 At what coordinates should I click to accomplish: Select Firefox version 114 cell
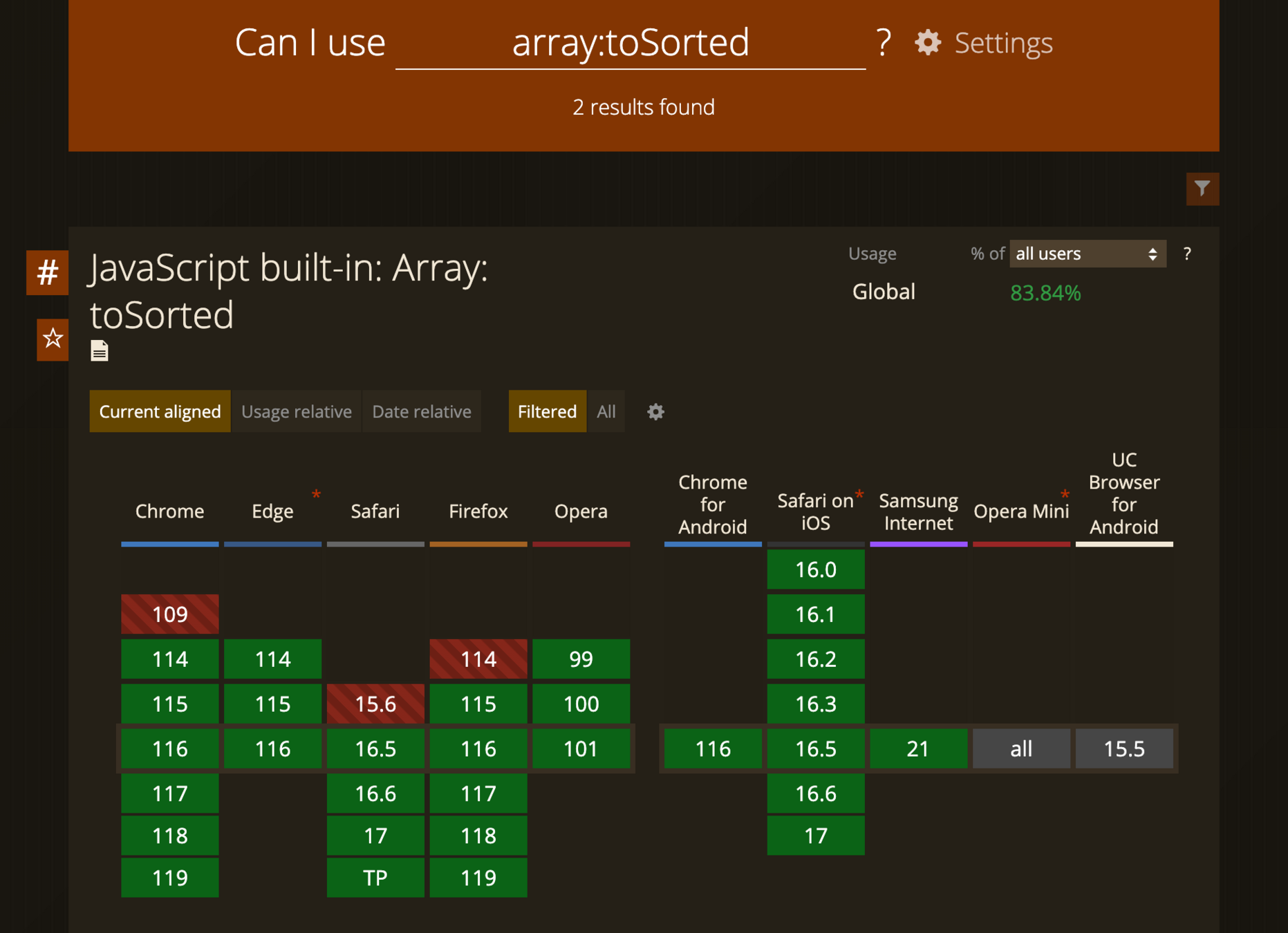(478, 659)
